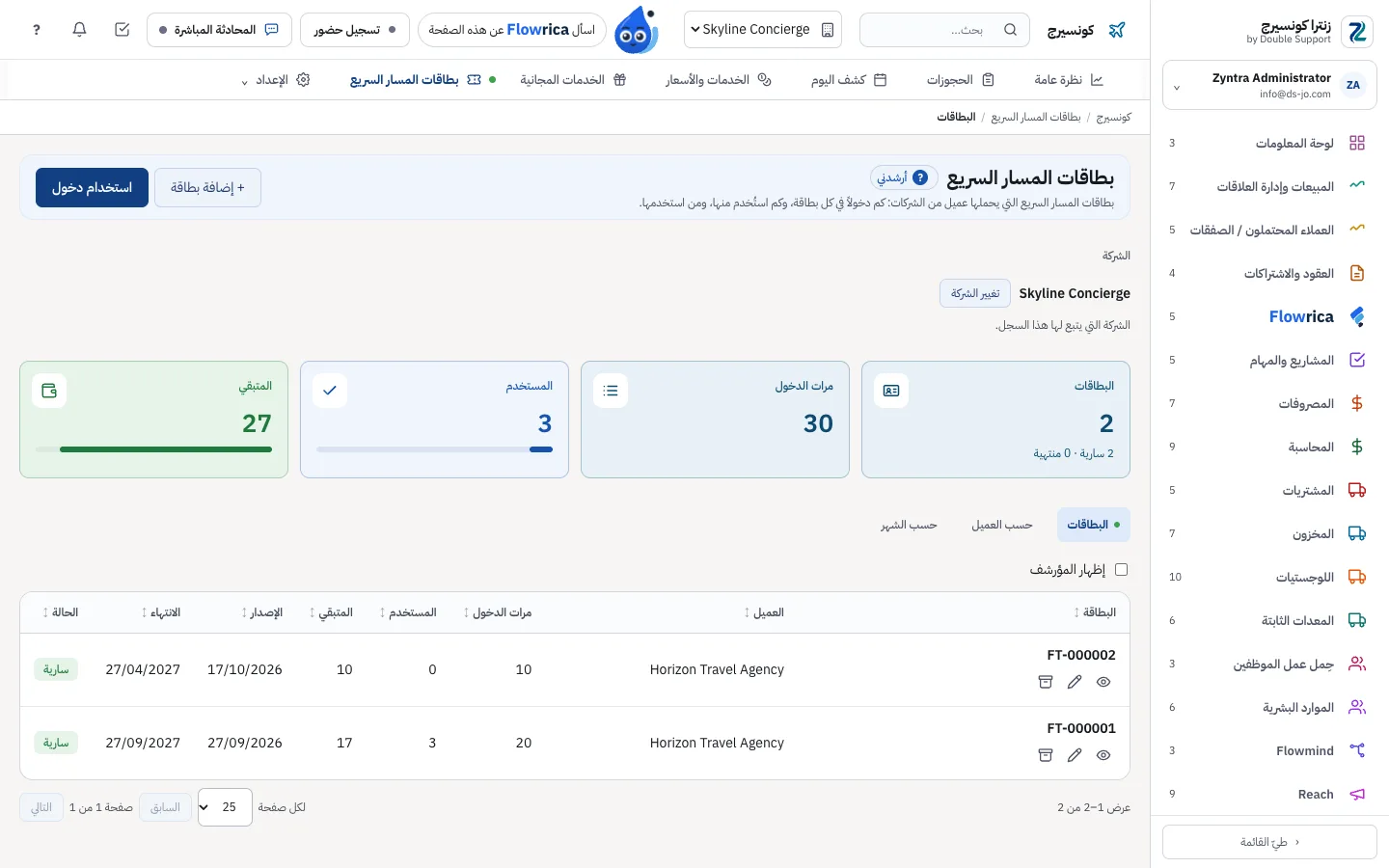Open the الخدمات المجانية navigation tab
Viewport: 1389px width, 868px height.
click(574, 80)
